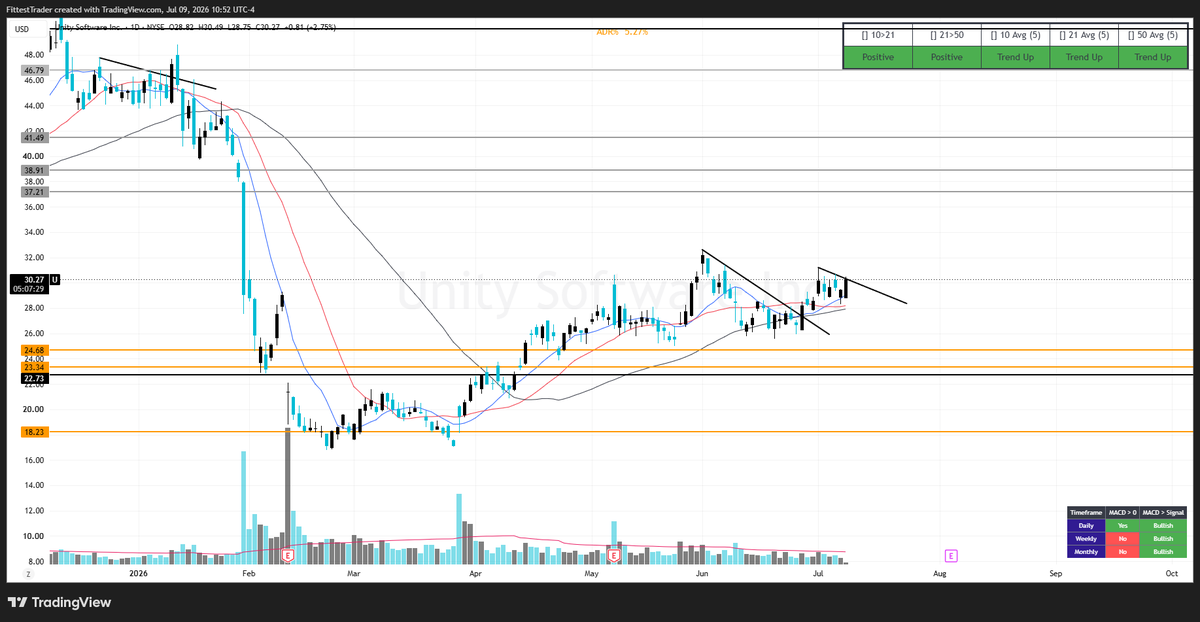Click the 46.79 price level label
Viewport: 1200px width, 622px height.
(35, 71)
